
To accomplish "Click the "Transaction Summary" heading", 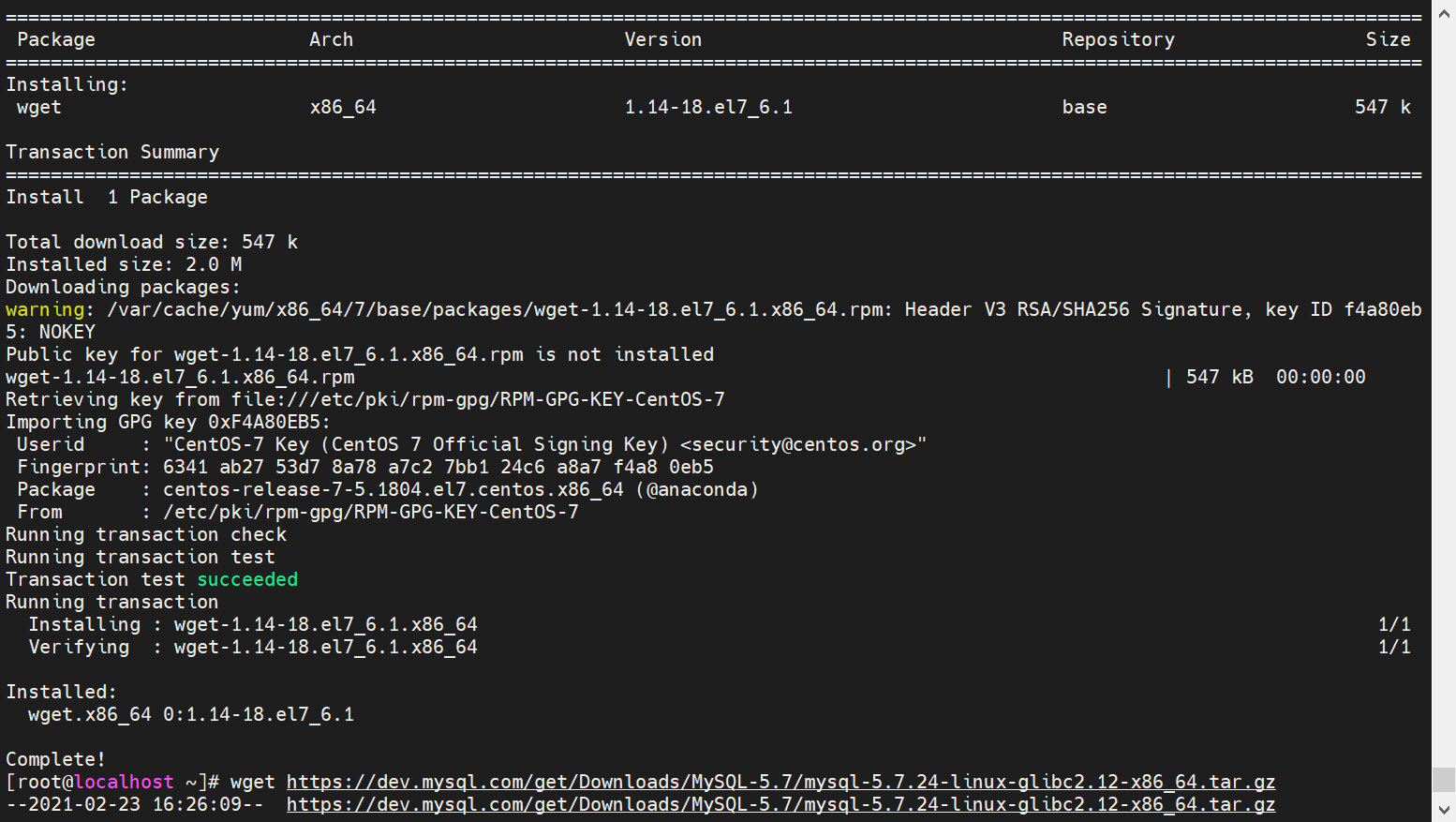I will (x=112, y=152).
